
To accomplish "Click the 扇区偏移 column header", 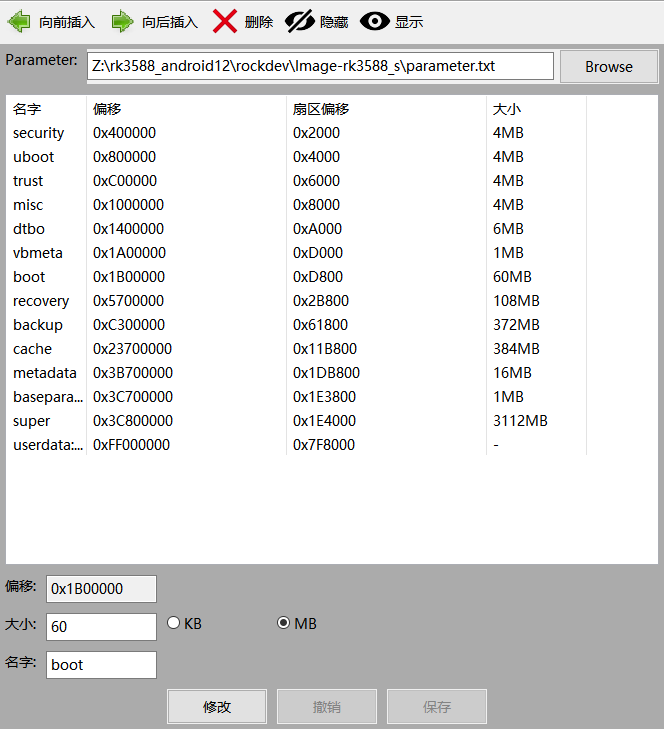I will (x=386, y=109).
